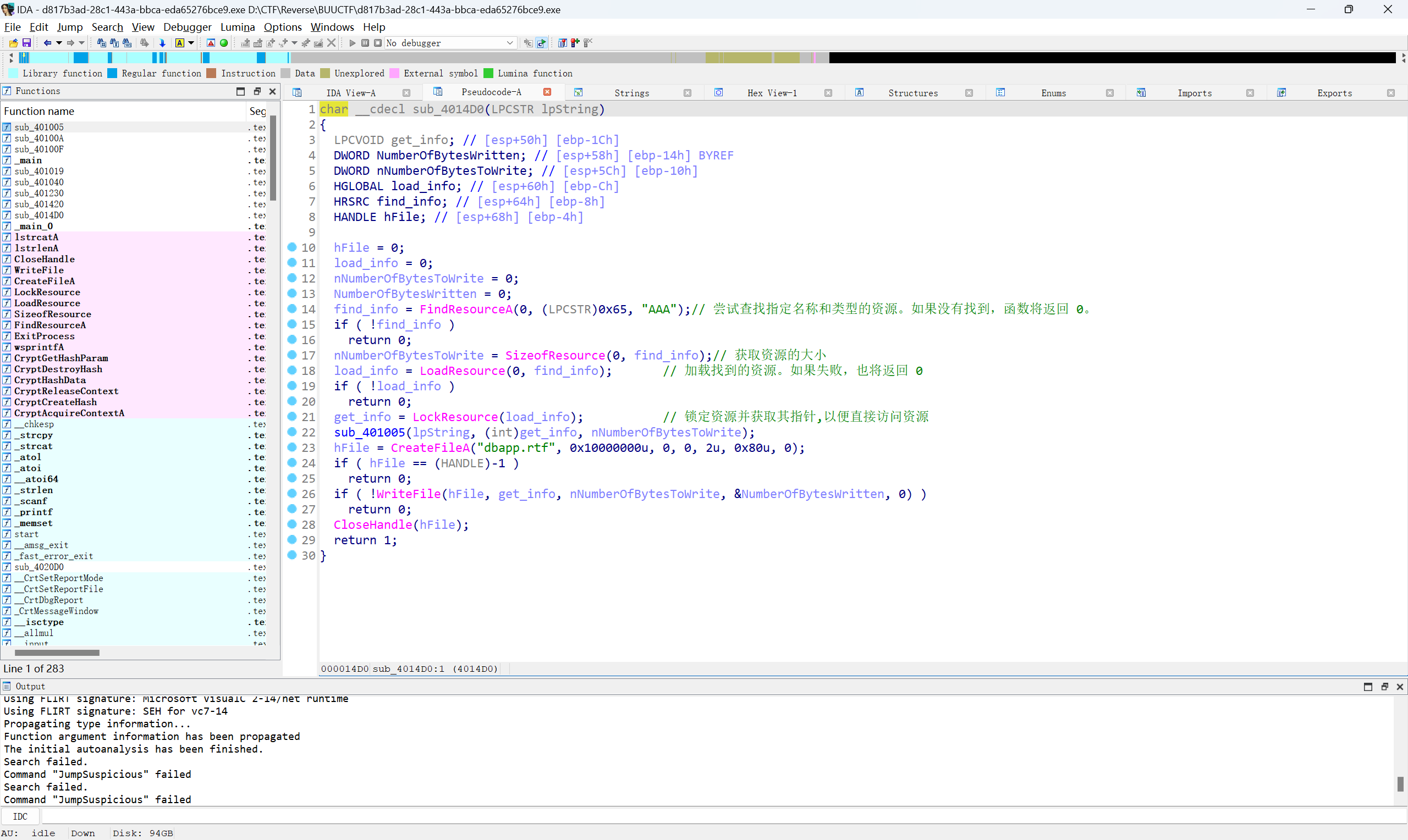
Task: Click the stop process icon
Action: pyautogui.click(x=378, y=43)
